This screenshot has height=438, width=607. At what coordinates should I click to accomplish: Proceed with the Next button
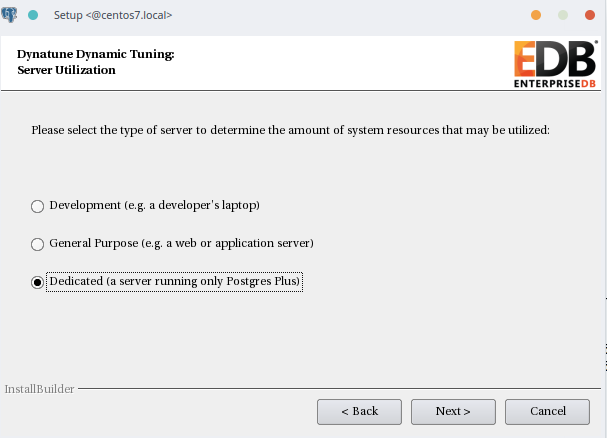(x=453, y=412)
